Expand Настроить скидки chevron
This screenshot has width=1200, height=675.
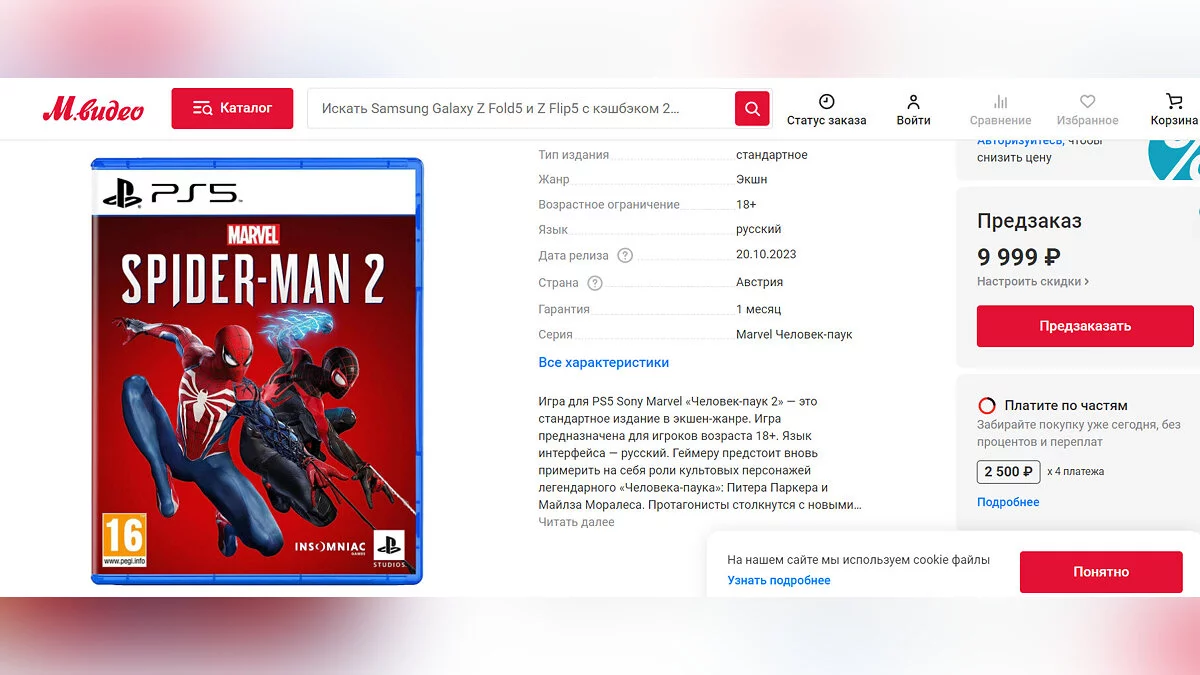click(x=1086, y=282)
